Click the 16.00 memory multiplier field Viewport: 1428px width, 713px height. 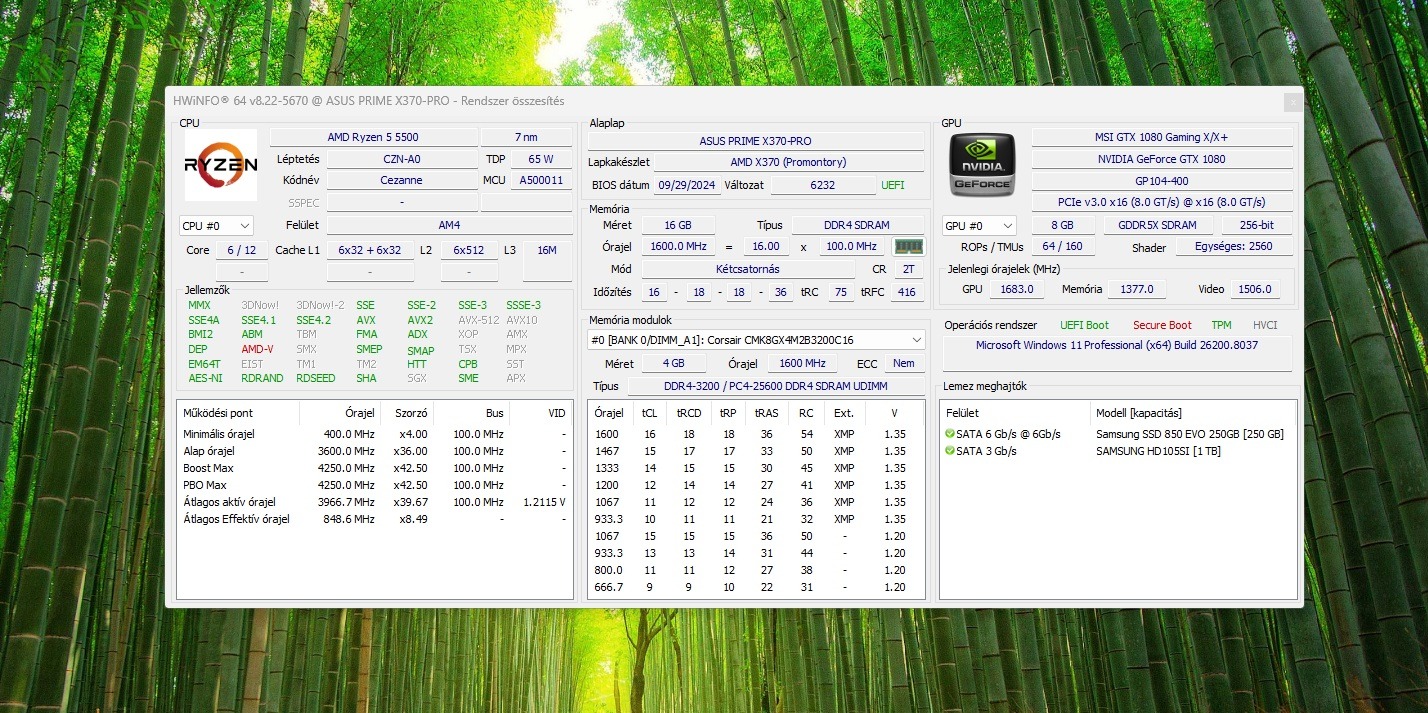coord(765,246)
